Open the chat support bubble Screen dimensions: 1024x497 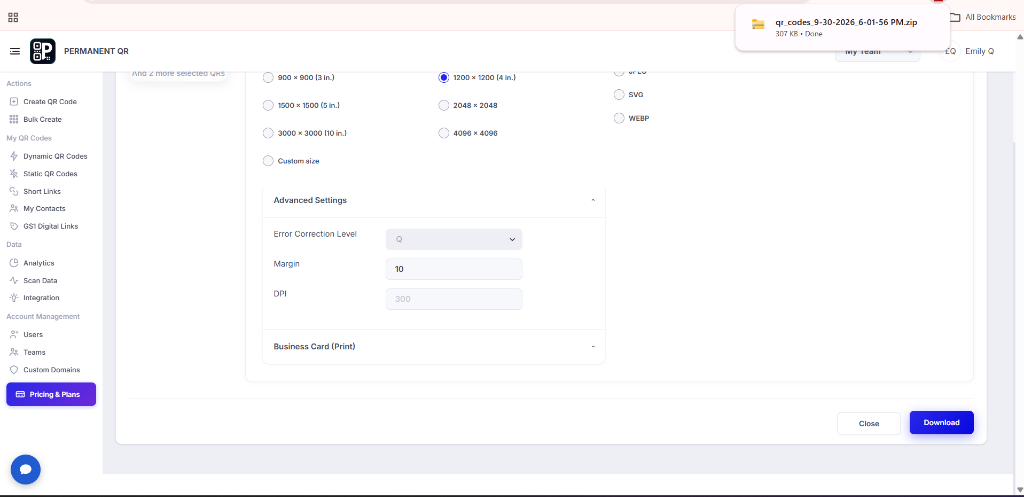tap(25, 469)
